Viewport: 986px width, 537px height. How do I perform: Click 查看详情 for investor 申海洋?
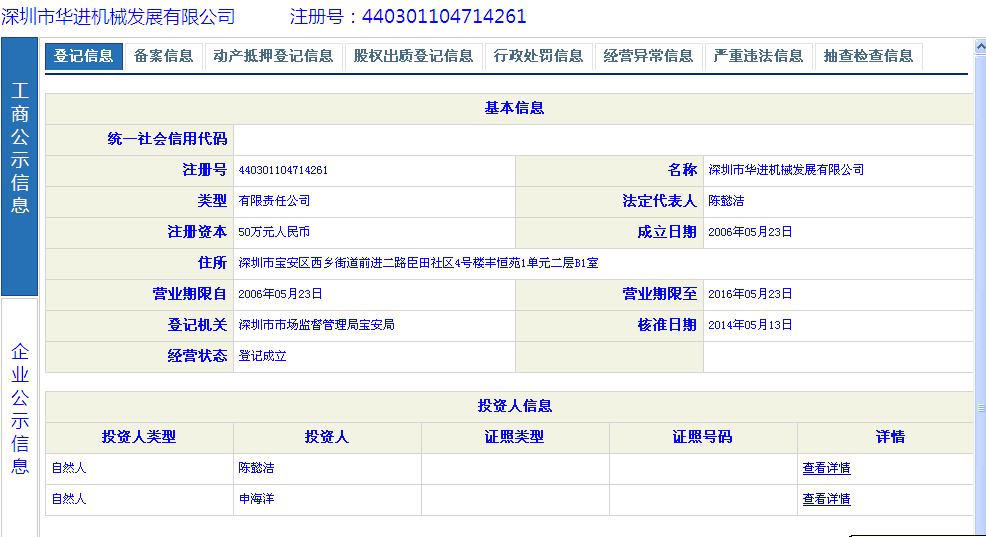[826, 499]
